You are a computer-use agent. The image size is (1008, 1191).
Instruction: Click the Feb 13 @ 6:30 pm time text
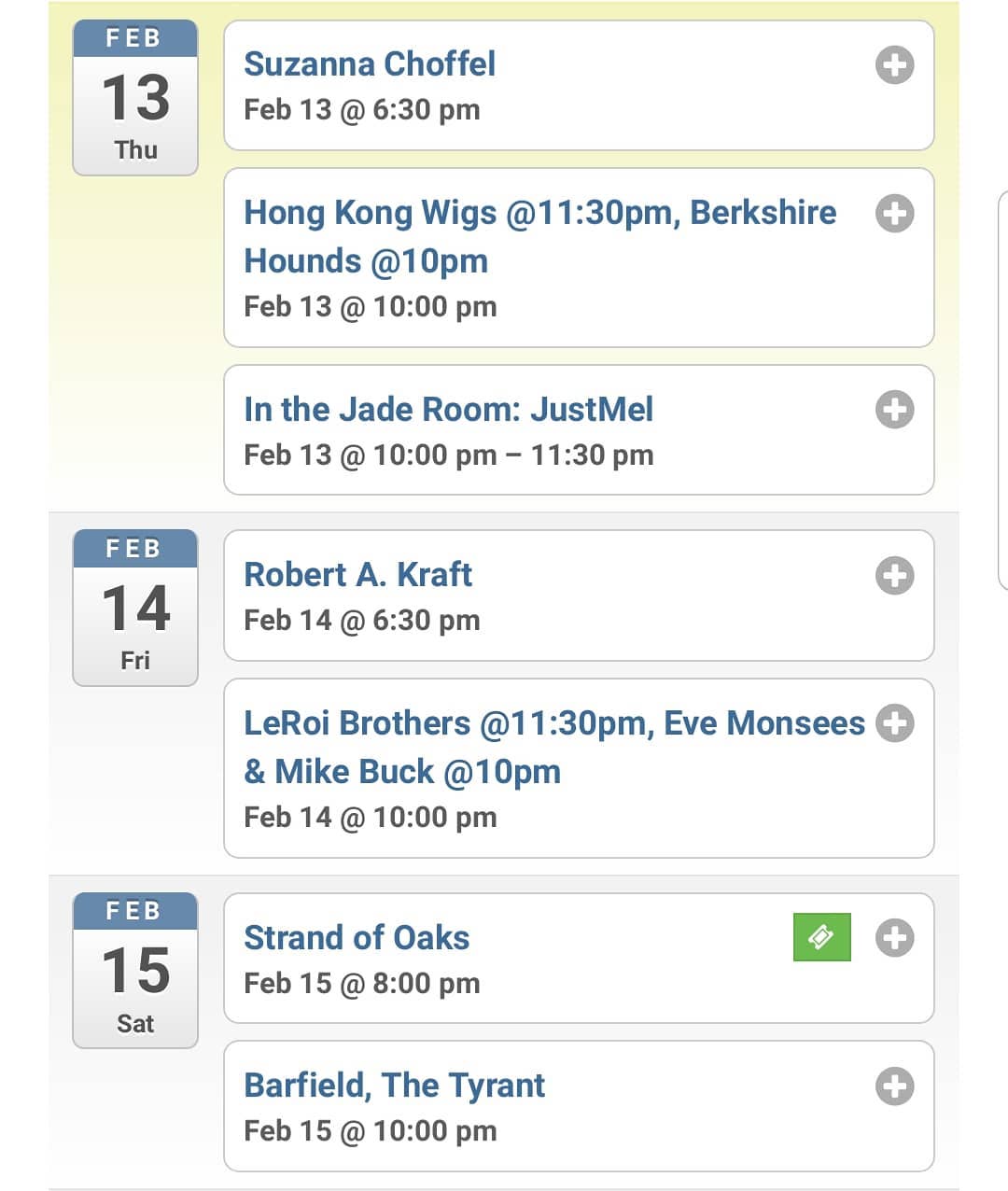coord(362,110)
